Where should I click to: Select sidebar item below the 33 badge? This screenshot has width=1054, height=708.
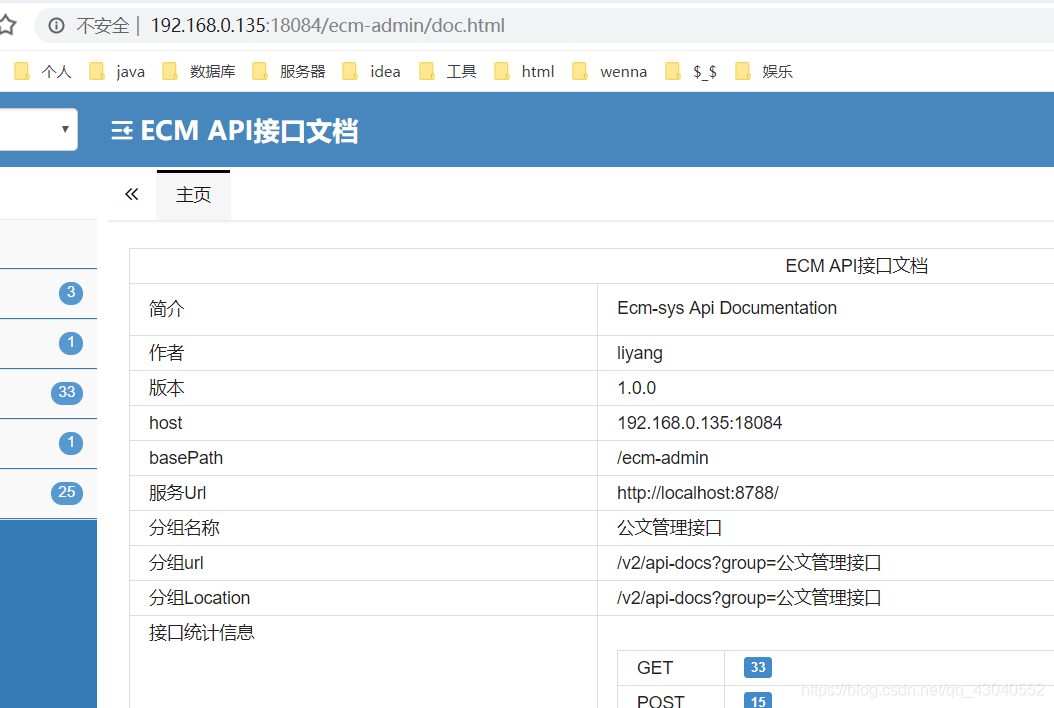pos(48,443)
